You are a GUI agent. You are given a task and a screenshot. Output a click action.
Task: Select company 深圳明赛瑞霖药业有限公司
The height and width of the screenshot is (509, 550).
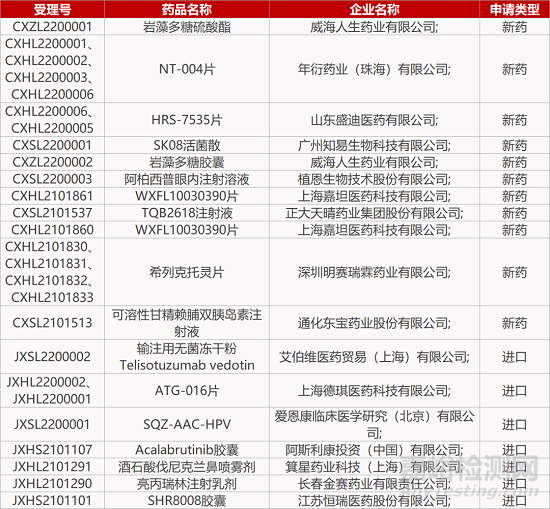point(374,272)
